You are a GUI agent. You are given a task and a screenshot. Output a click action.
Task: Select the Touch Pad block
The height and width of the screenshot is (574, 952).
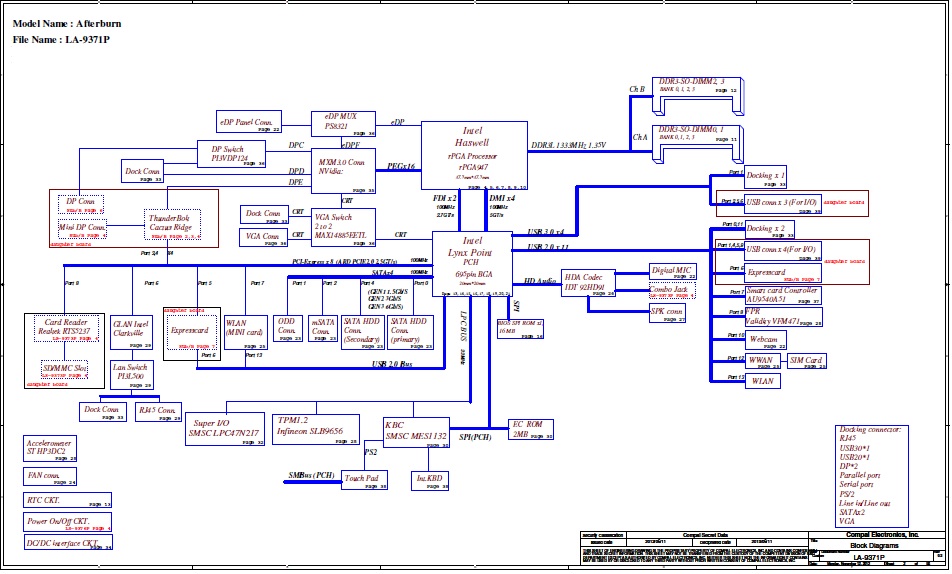pyautogui.click(x=364, y=480)
